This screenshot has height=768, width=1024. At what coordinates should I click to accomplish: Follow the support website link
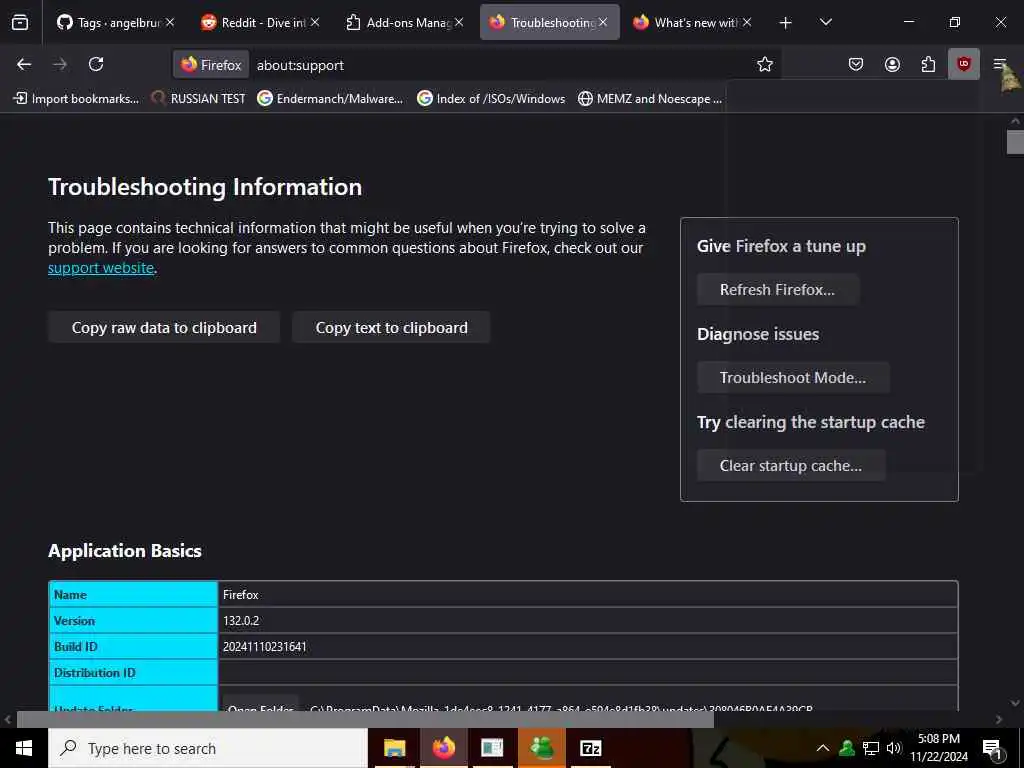(x=101, y=268)
